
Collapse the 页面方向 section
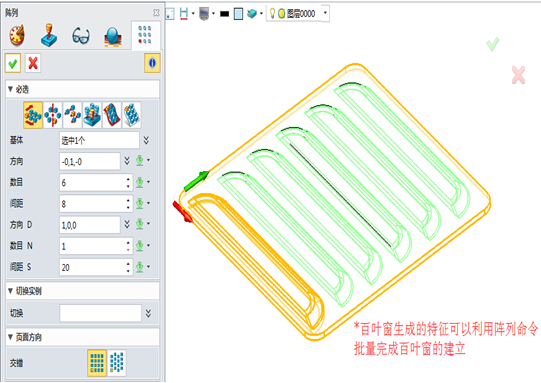click(x=11, y=337)
